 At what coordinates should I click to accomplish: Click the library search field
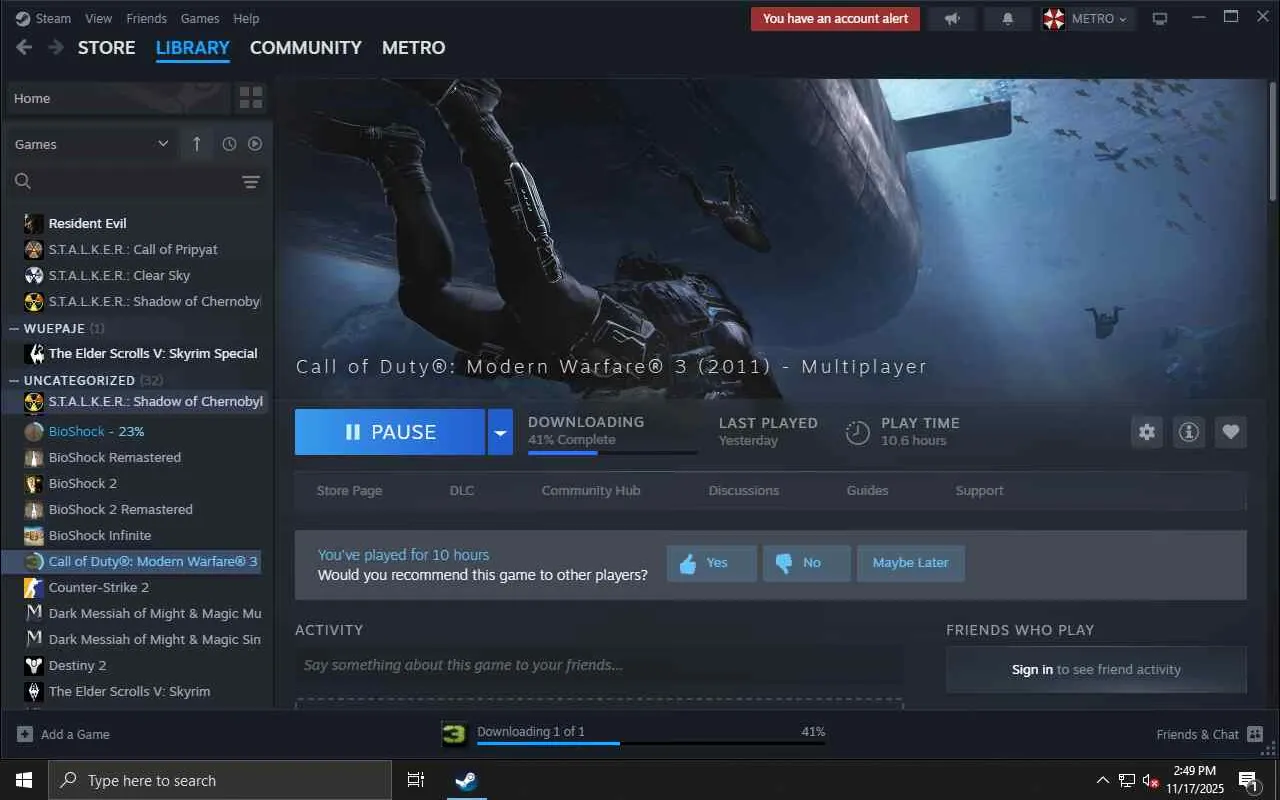point(123,181)
